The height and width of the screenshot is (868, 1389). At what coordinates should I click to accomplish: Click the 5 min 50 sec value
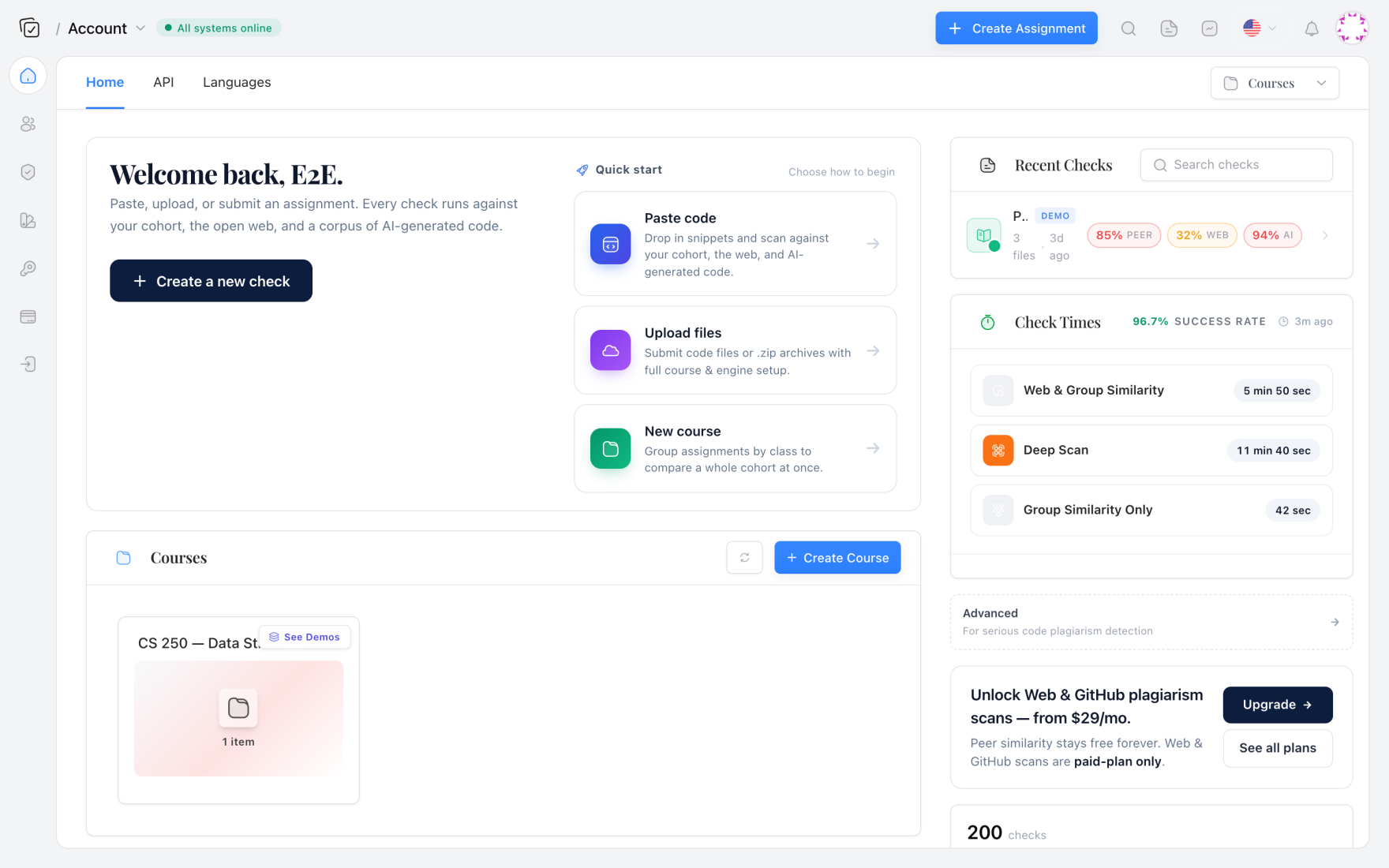click(x=1277, y=391)
